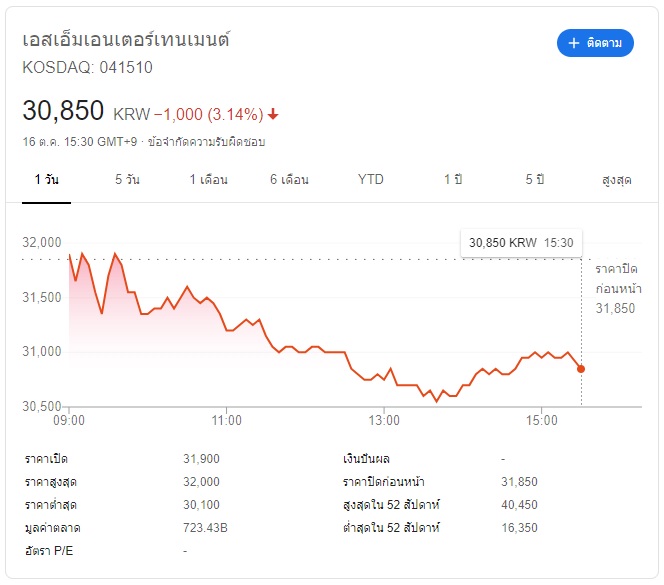The width and height of the screenshot is (664, 585).
Task: Click the KOSDAQ: 041510 ticker text
Action: click(x=87, y=67)
